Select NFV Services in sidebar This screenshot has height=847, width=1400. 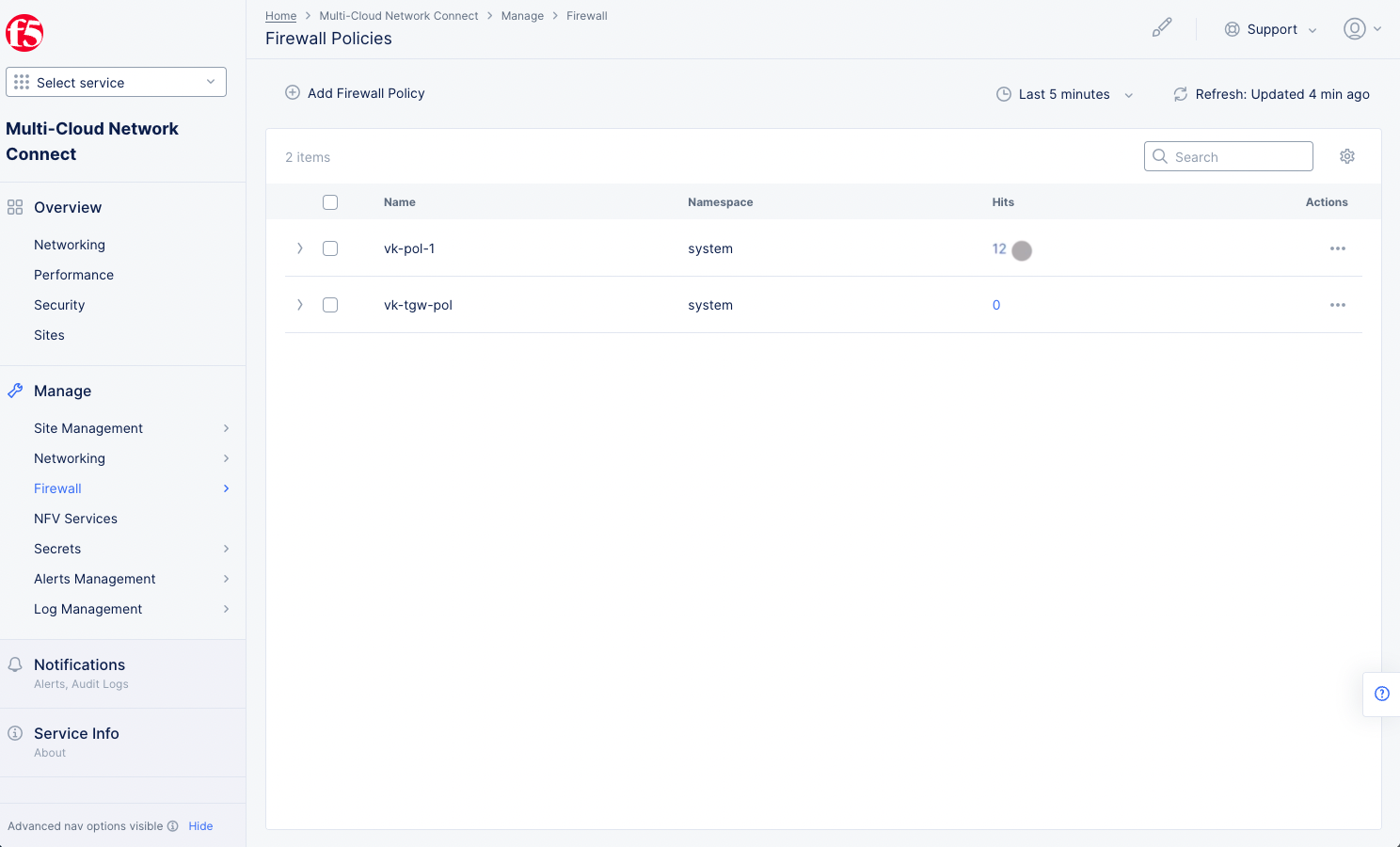(x=75, y=519)
